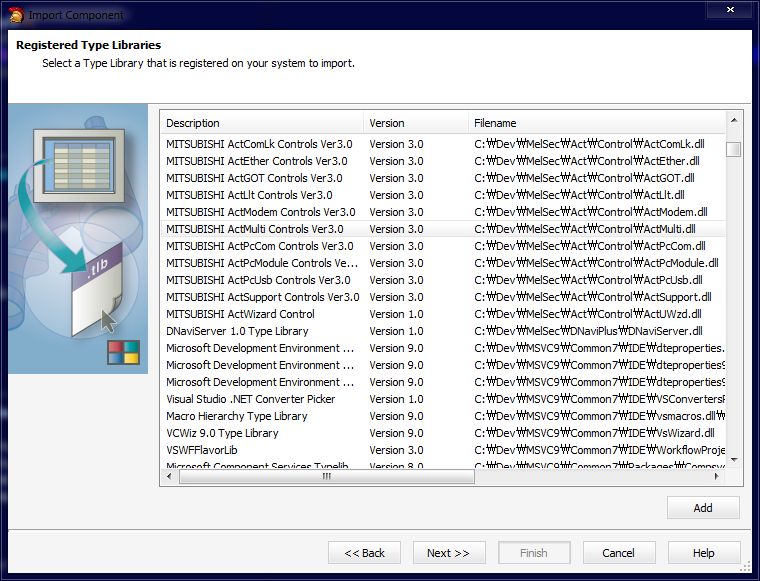Click the horizontal scrollbar right arrow

pyautogui.click(x=717, y=477)
